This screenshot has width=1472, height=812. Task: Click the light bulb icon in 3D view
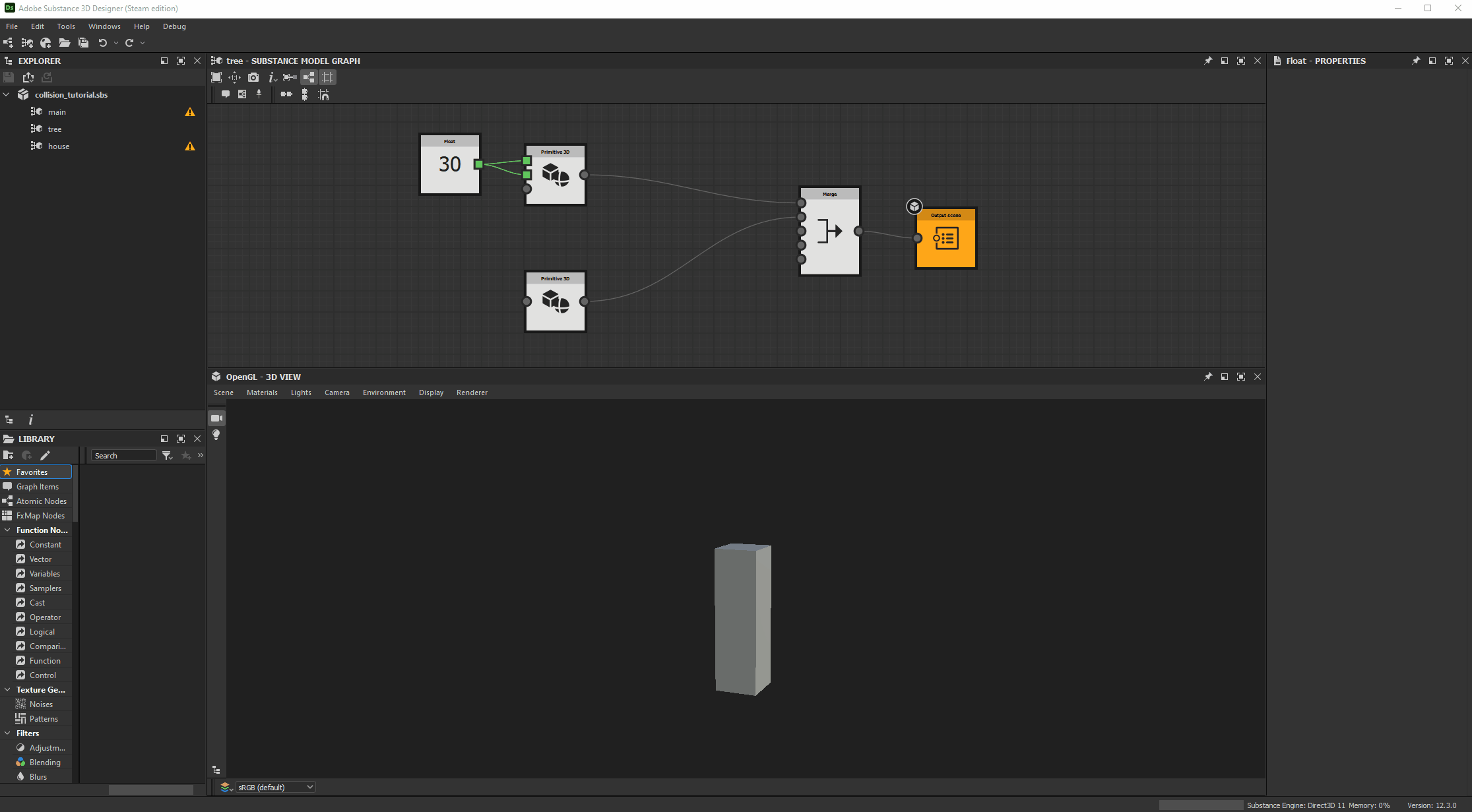[216, 435]
